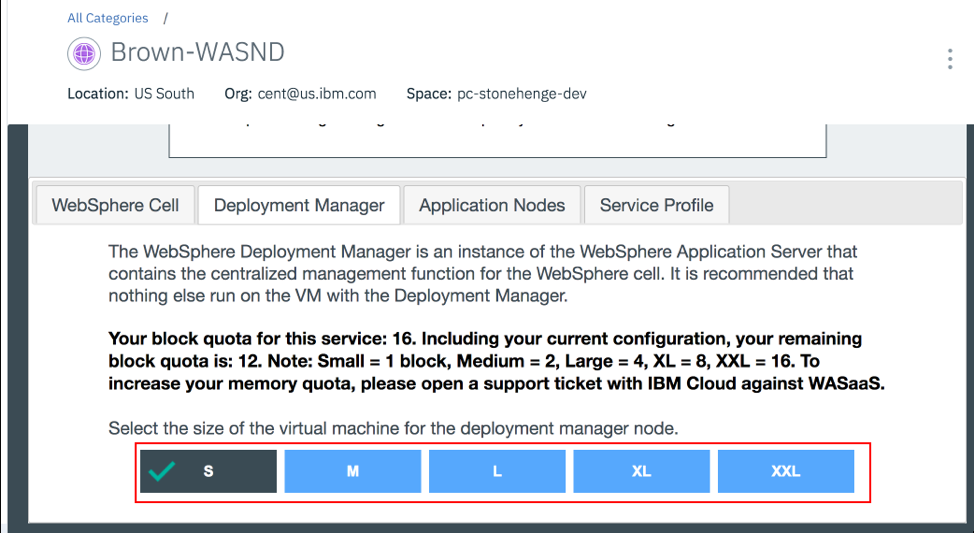This screenshot has width=974, height=533.
Task: Click the All Categories breadcrumb link
Action: [107, 18]
